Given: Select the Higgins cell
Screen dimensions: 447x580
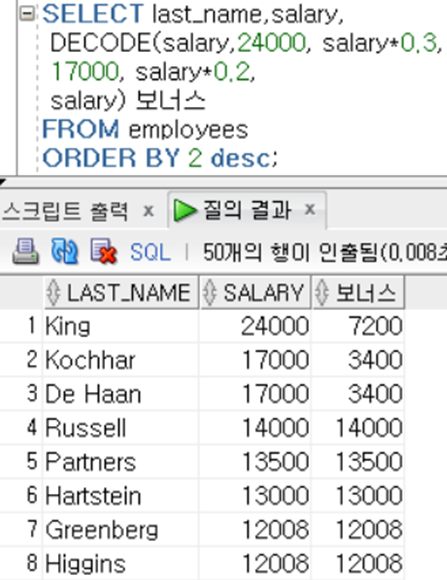Looking at the screenshot, I should pyautogui.click(x=121, y=563).
